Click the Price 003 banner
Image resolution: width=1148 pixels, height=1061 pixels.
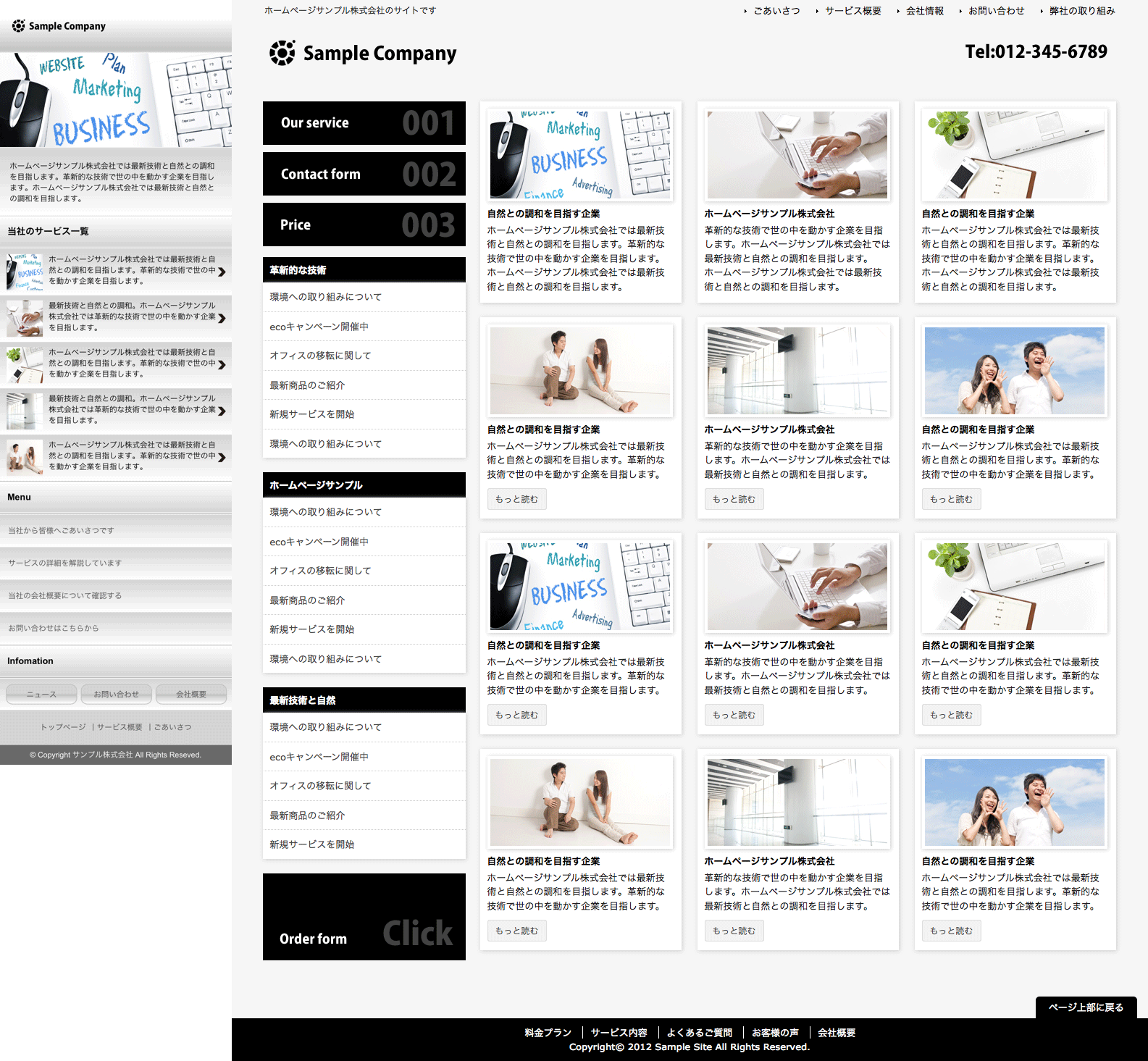coord(364,225)
